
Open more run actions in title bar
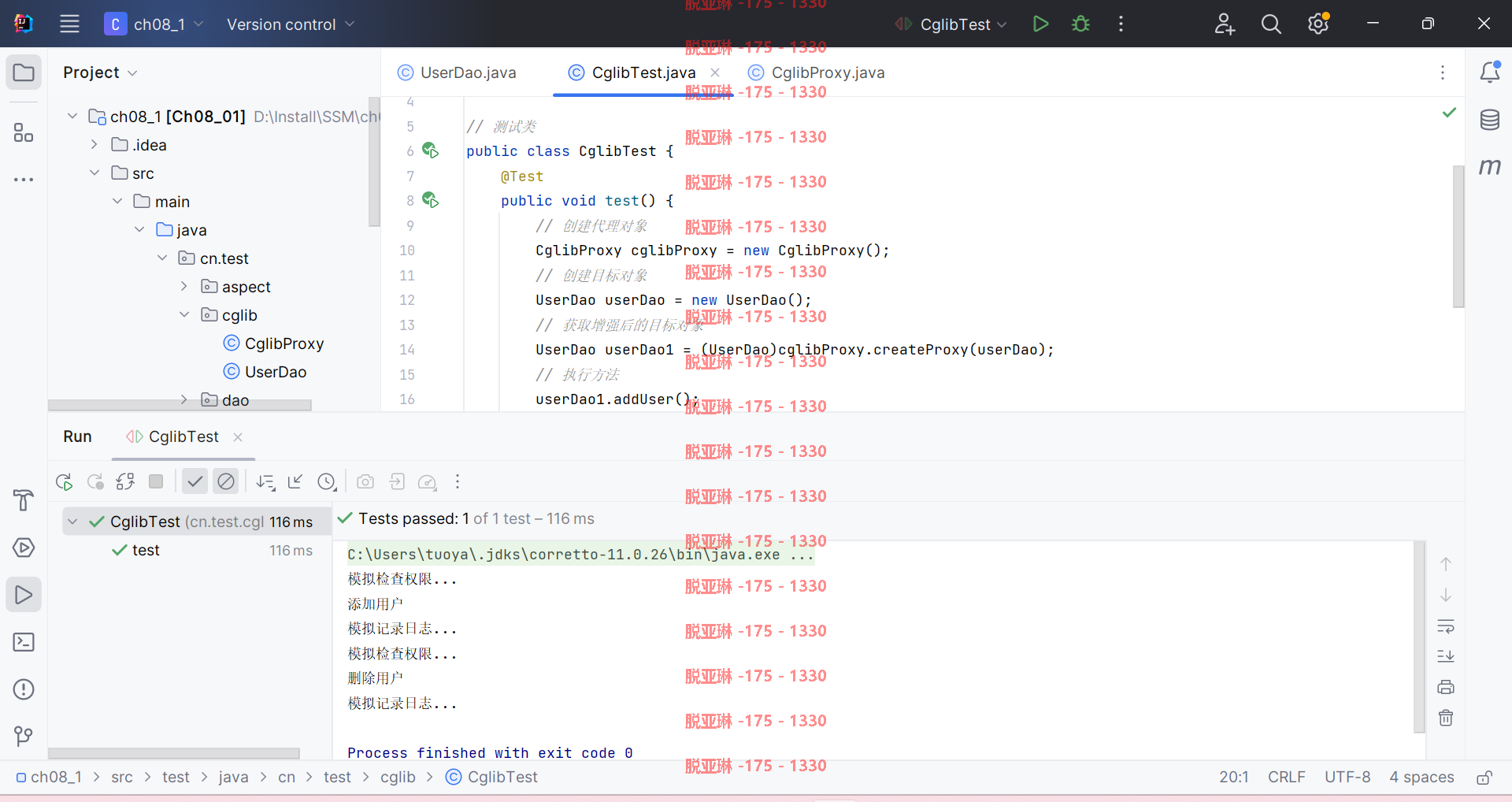click(1121, 24)
